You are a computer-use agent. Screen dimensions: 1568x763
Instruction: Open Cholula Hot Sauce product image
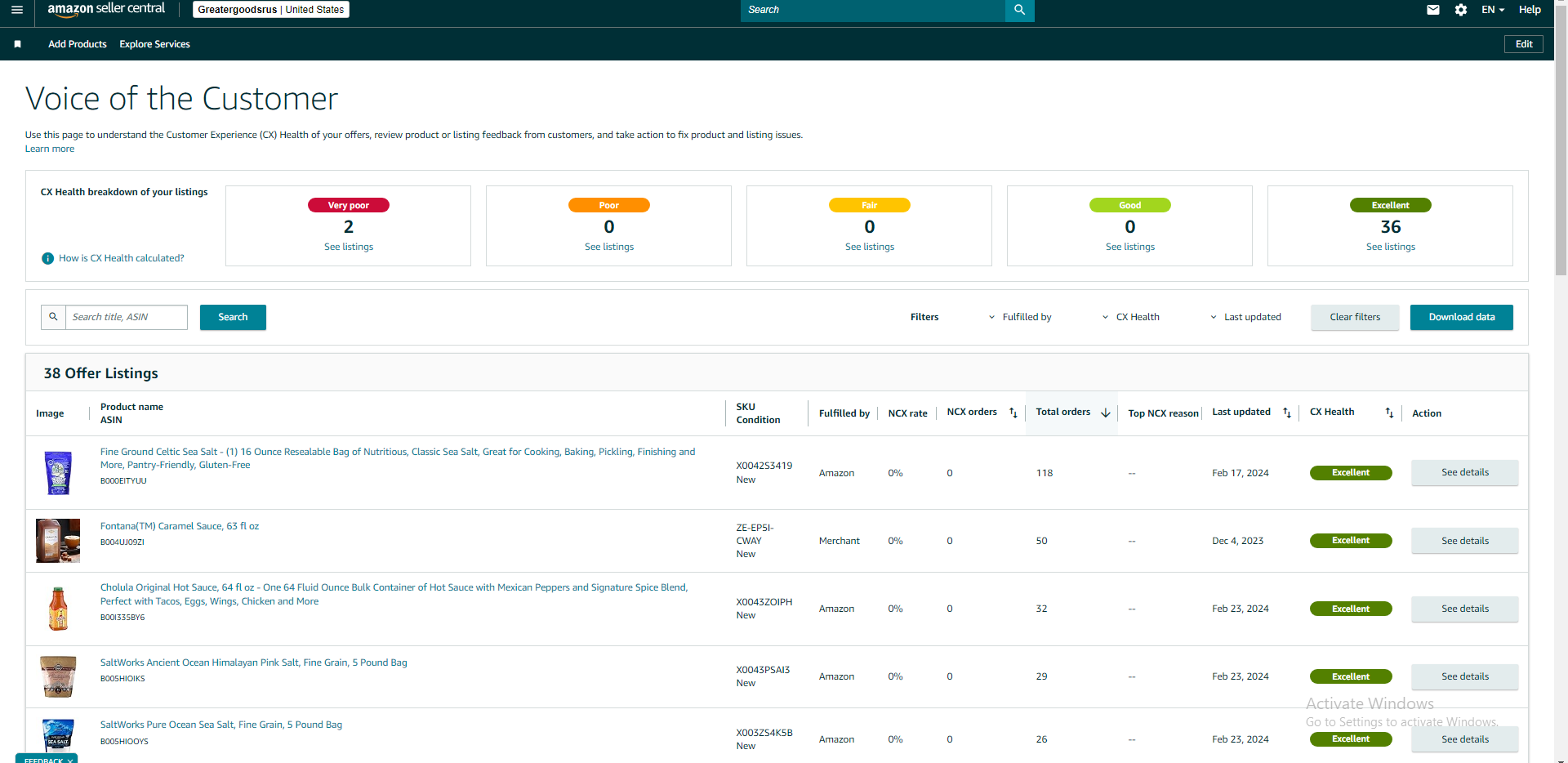click(x=58, y=609)
